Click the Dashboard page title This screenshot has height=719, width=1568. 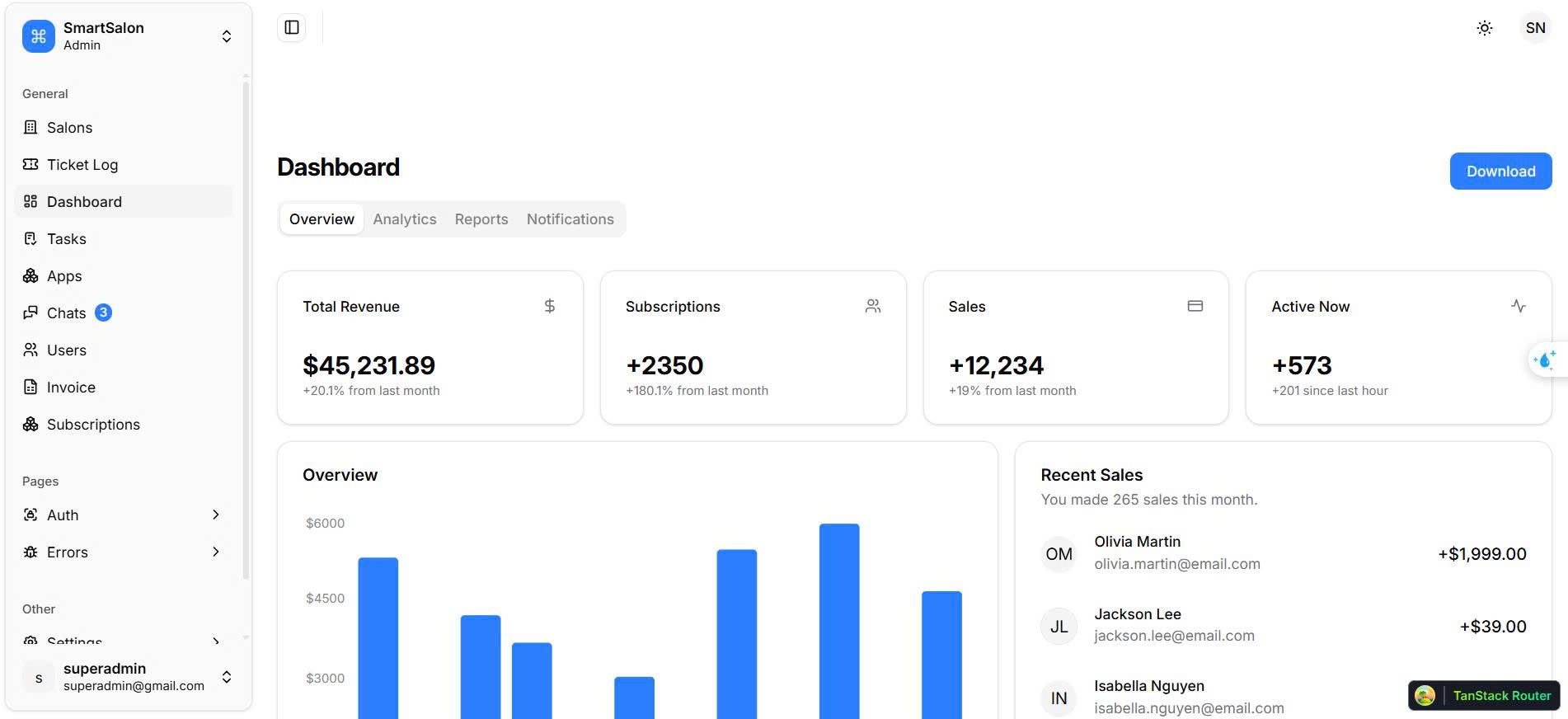point(338,167)
